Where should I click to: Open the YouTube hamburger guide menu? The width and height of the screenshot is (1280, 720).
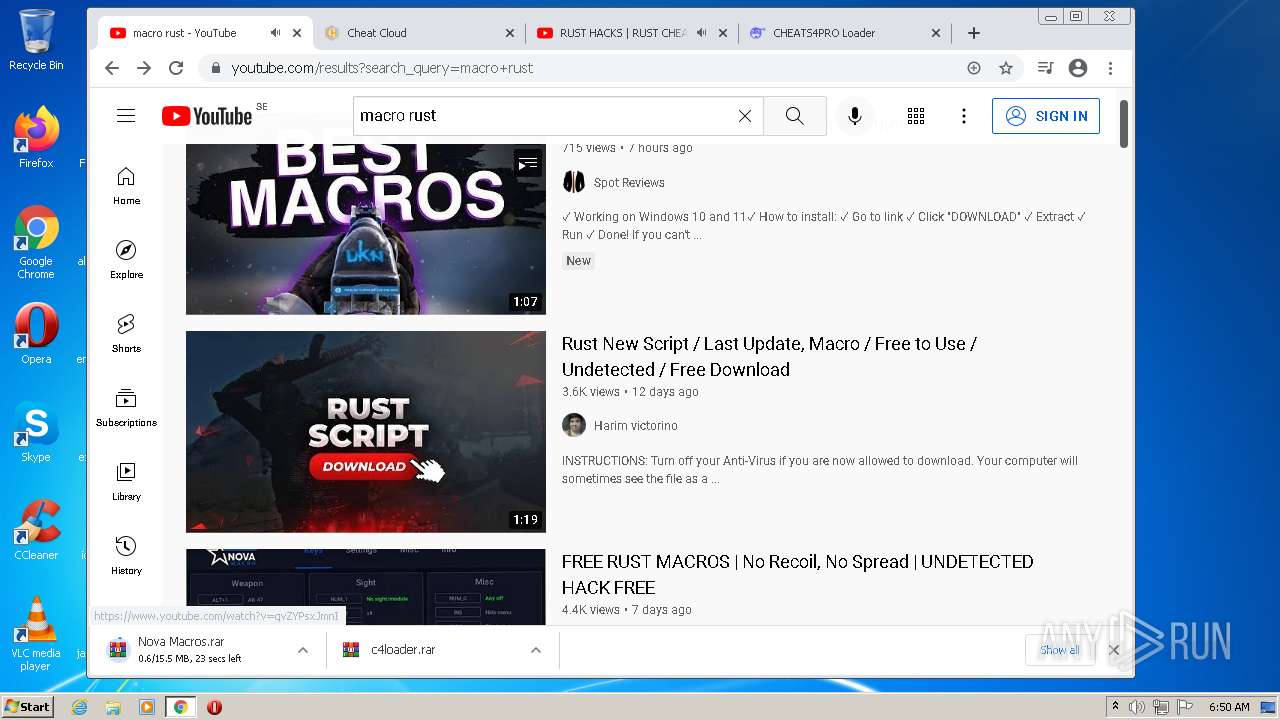point(126,116)
